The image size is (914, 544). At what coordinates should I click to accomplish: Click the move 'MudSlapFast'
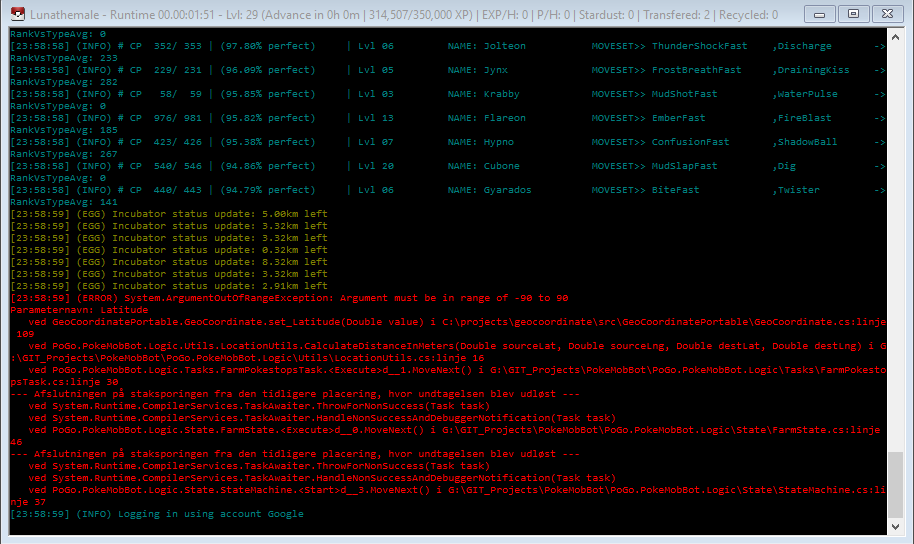coord(684,166)
